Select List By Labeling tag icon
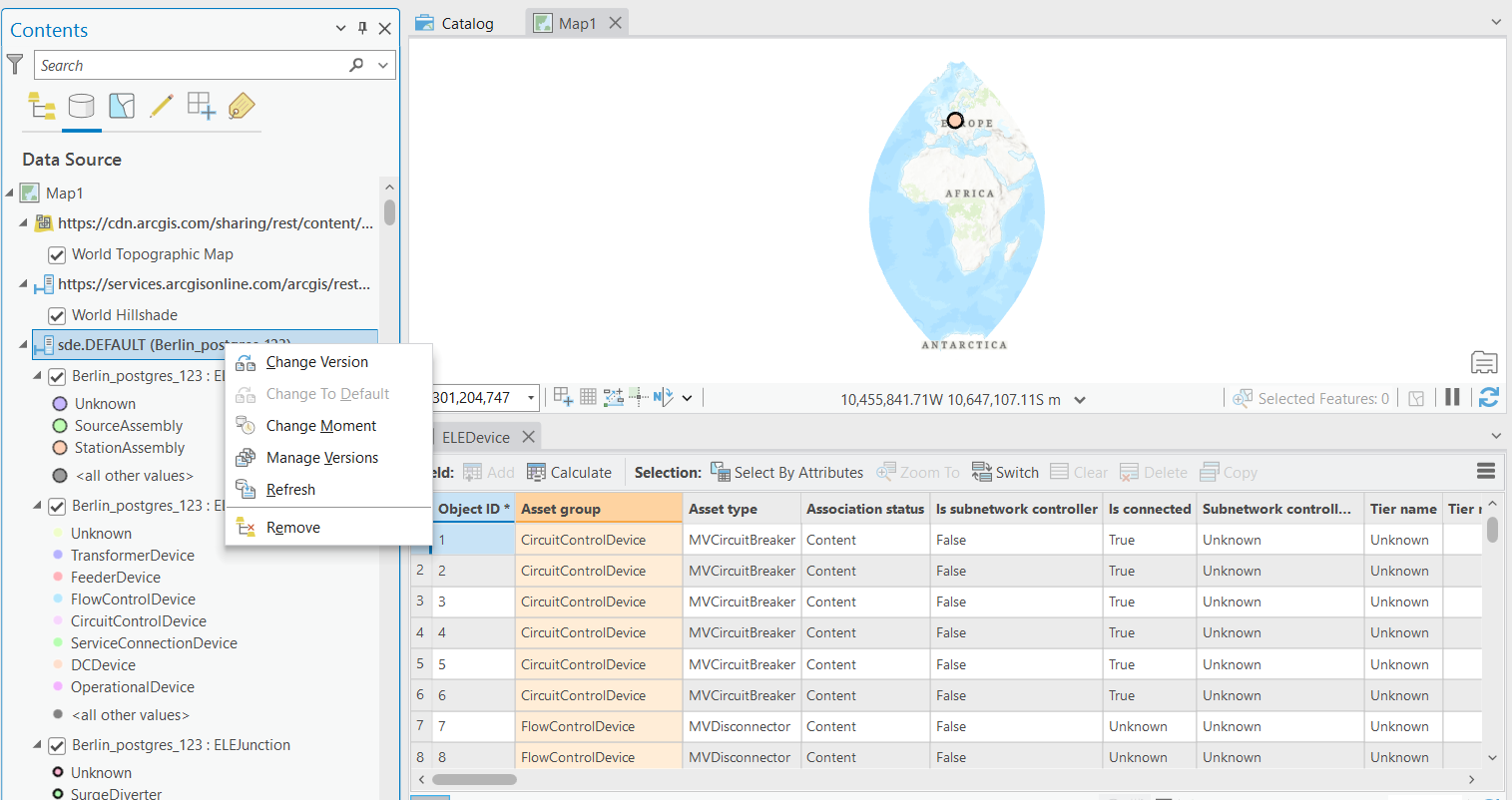Screen dimensions: 1512x800 (242, 106)
